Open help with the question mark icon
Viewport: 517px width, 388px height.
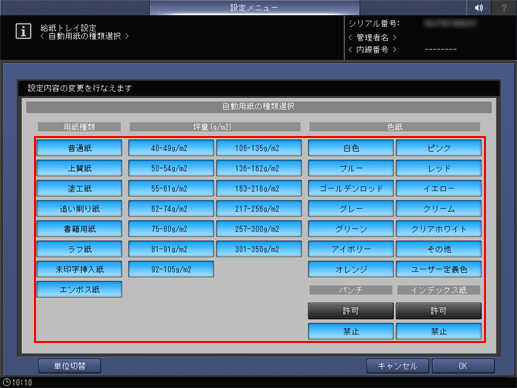(504, 7)
